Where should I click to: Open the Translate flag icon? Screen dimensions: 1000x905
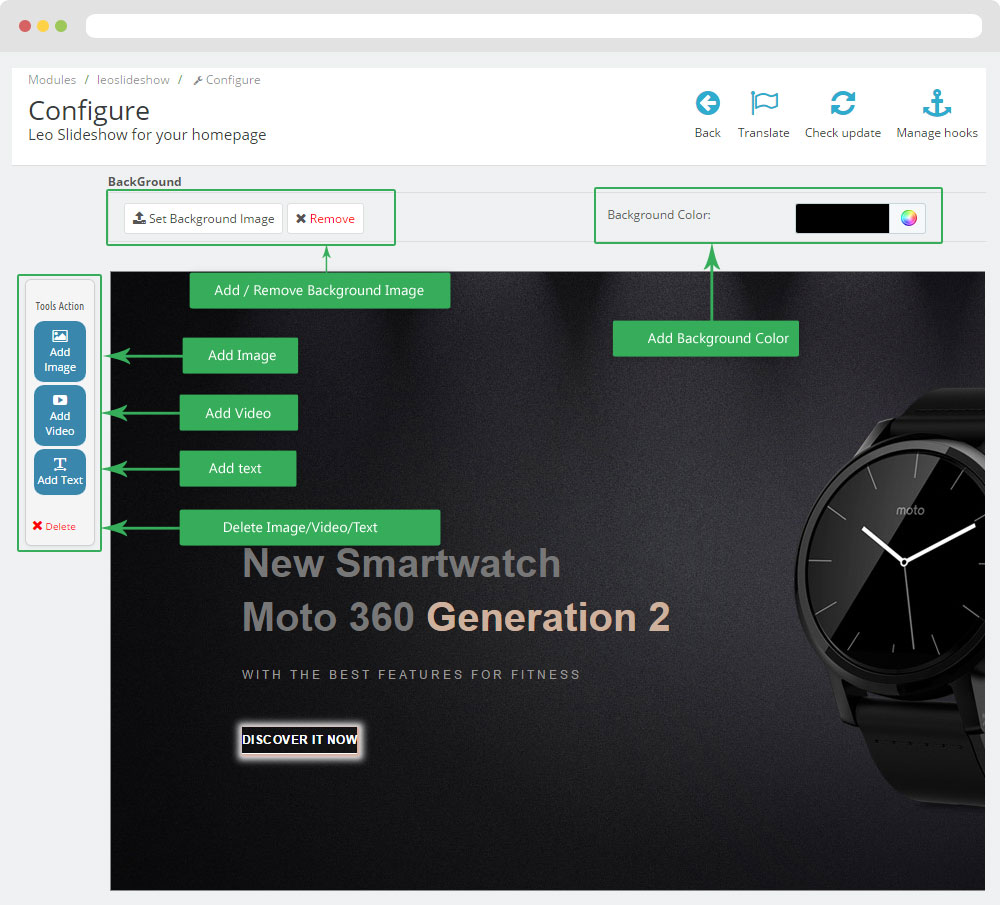764,104
